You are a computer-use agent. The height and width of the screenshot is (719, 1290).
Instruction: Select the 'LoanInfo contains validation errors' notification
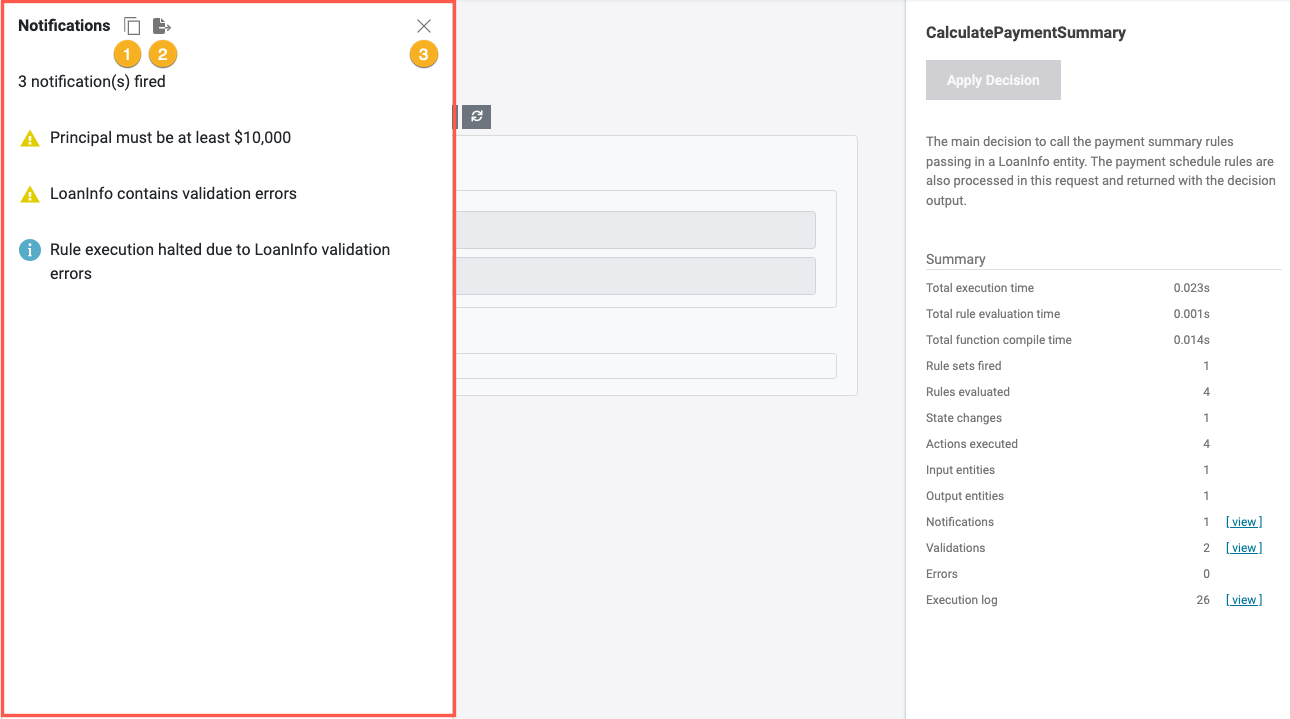(173, 194)
